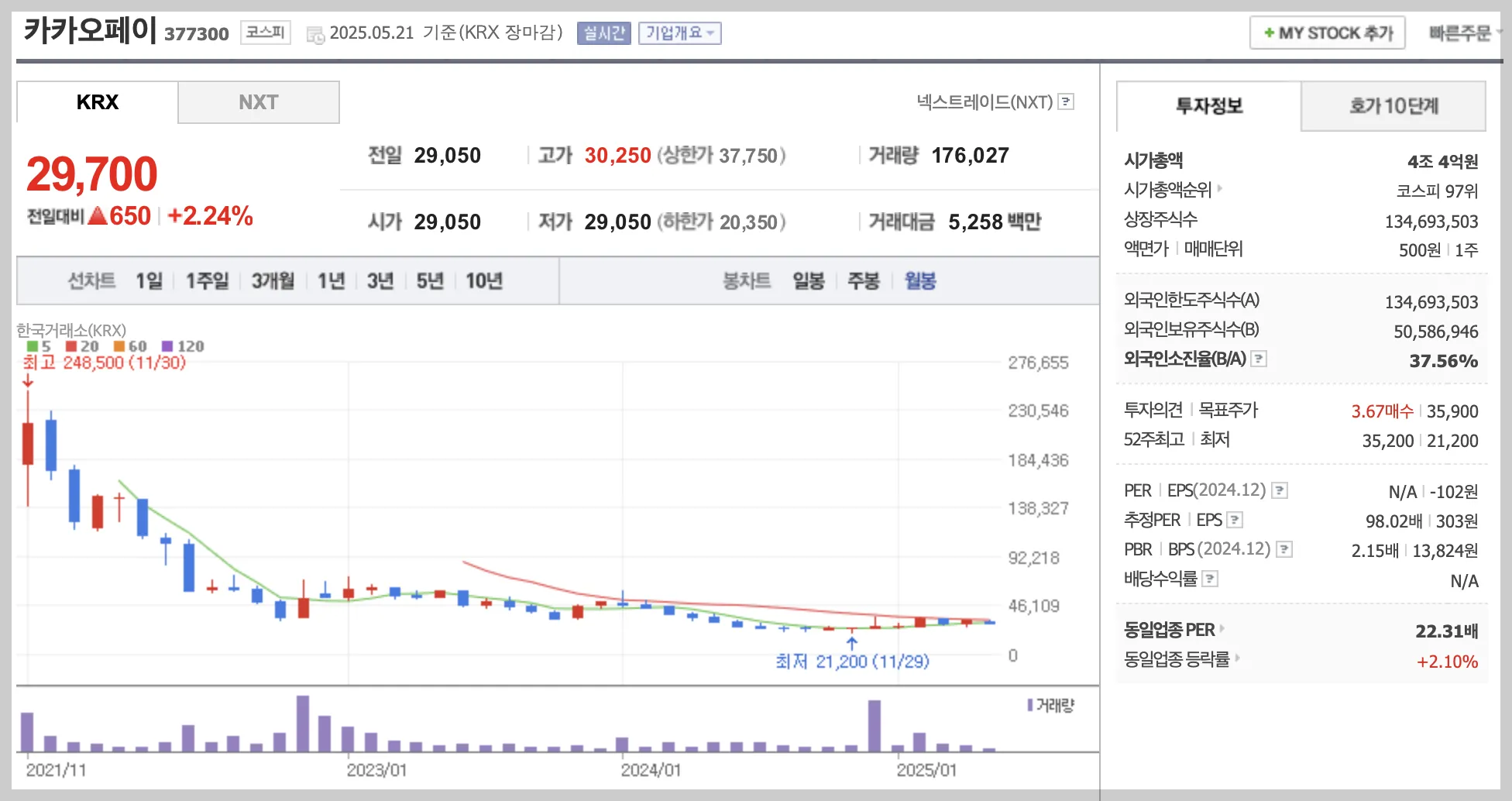The width and height of the screenshot is (1512, 801).
Task: Click the 시가총액 value 4조 4억원
Action: coord(1443,161)
